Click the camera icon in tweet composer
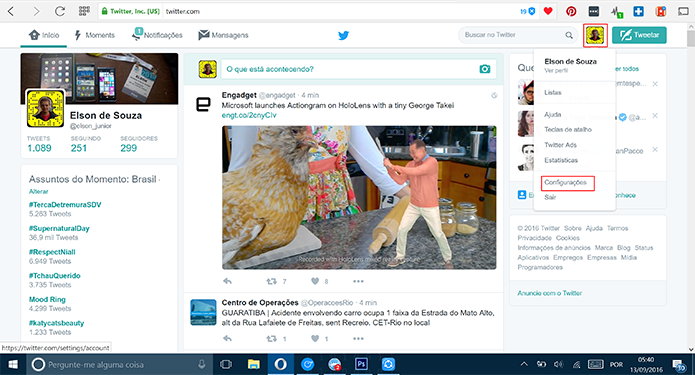The image size is (695, 375). [485, 69]
